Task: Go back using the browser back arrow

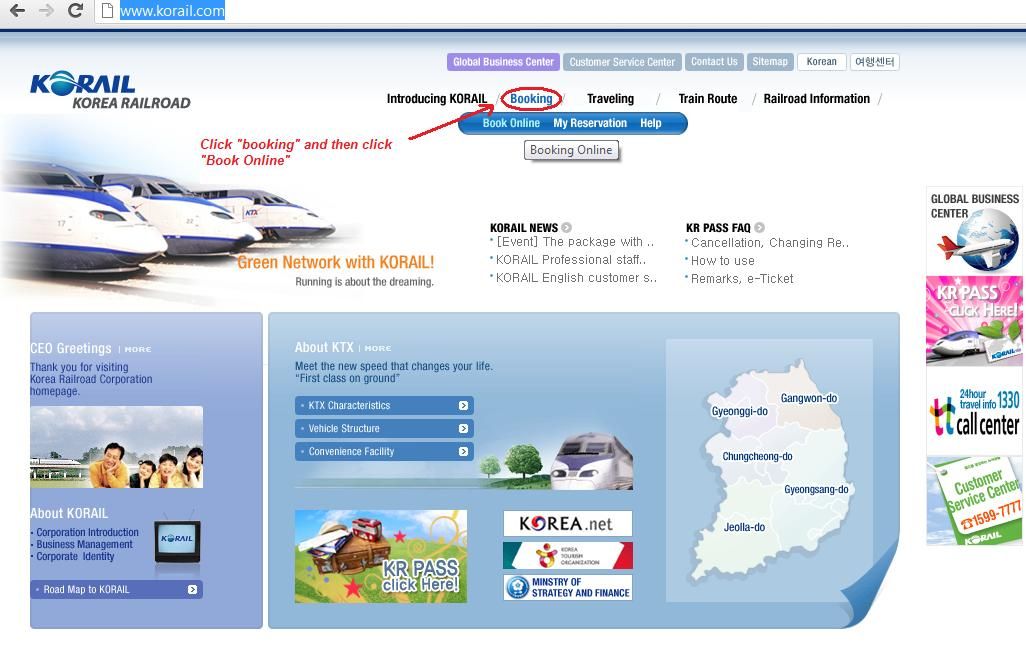Action: (17, 10)
